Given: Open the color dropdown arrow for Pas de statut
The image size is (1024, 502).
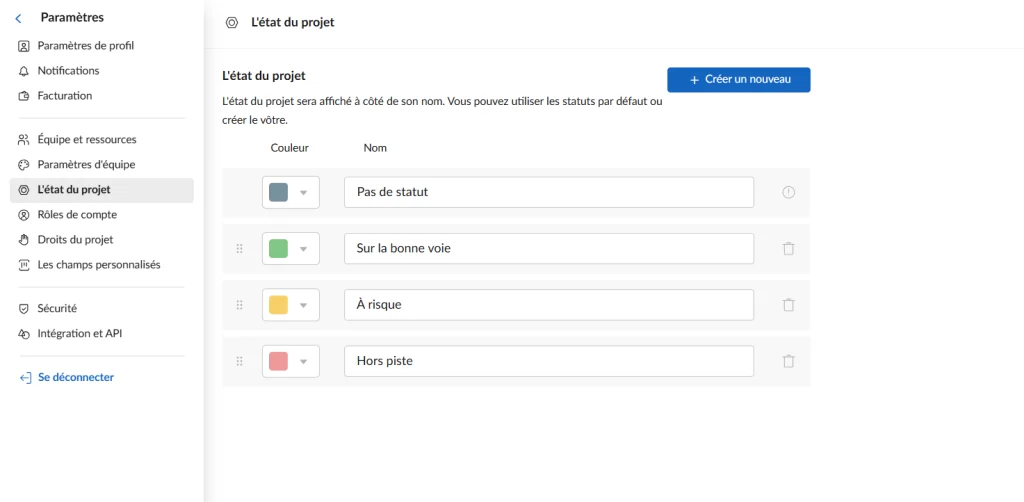Looking at the screenshot, I should [x=303, y=193].
